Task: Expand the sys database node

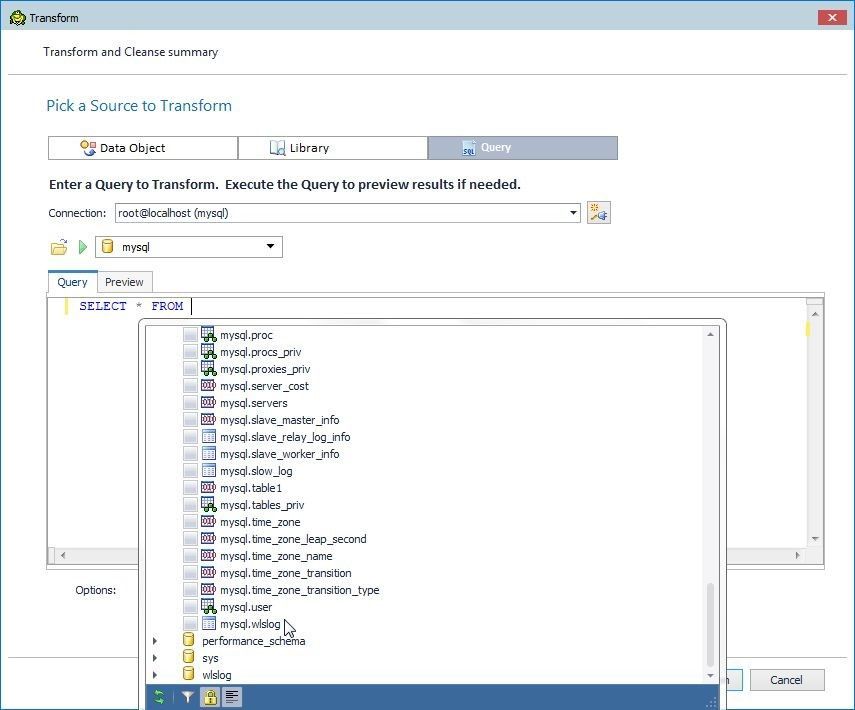Action: pos(155,658)
